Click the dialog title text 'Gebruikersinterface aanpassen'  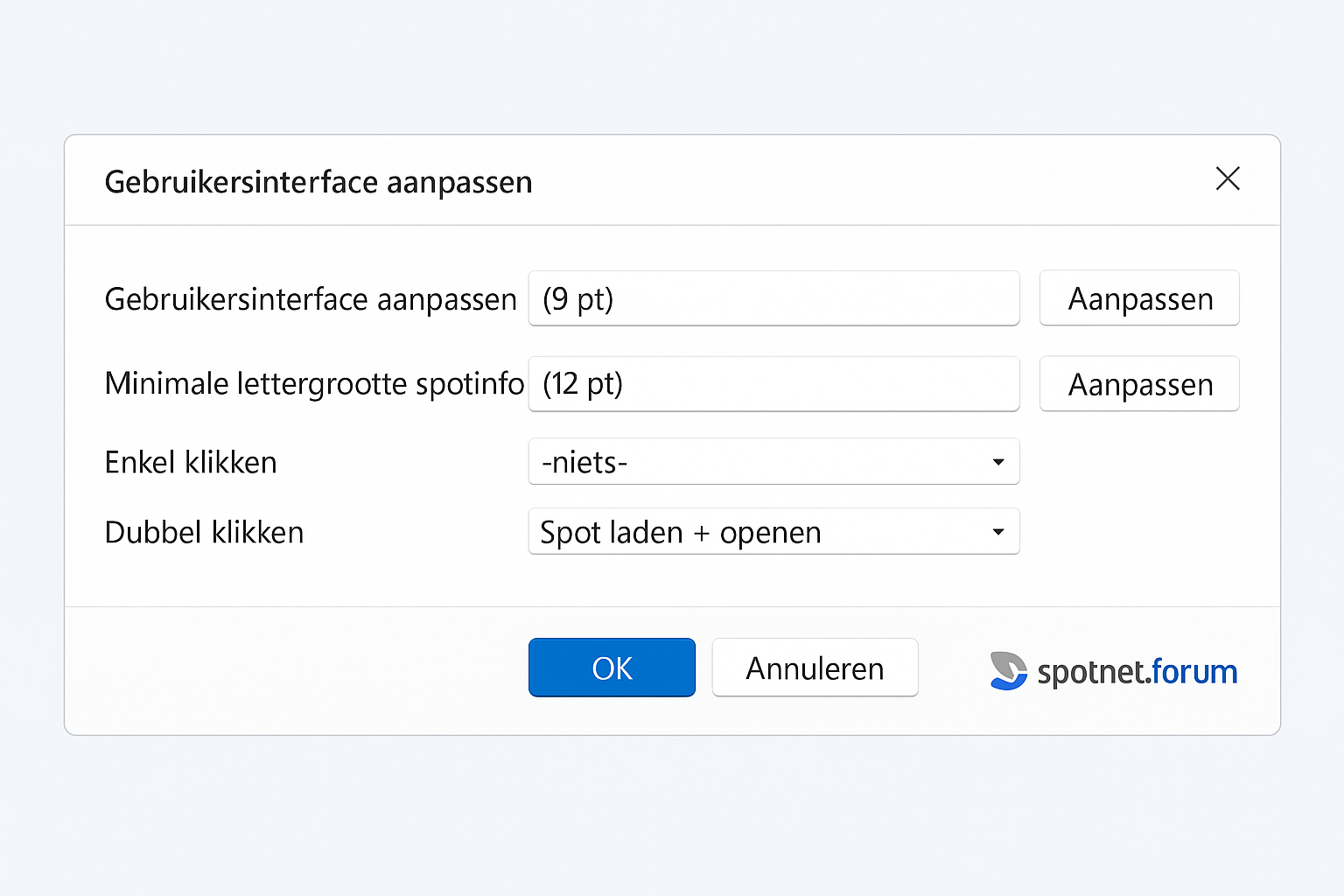(318, 182)
